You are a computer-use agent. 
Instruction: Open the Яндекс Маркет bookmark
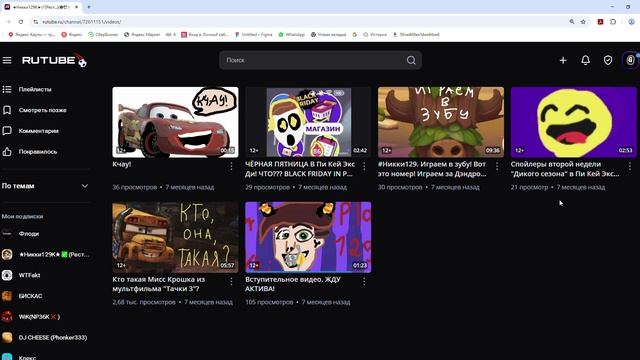click(142, 35)
